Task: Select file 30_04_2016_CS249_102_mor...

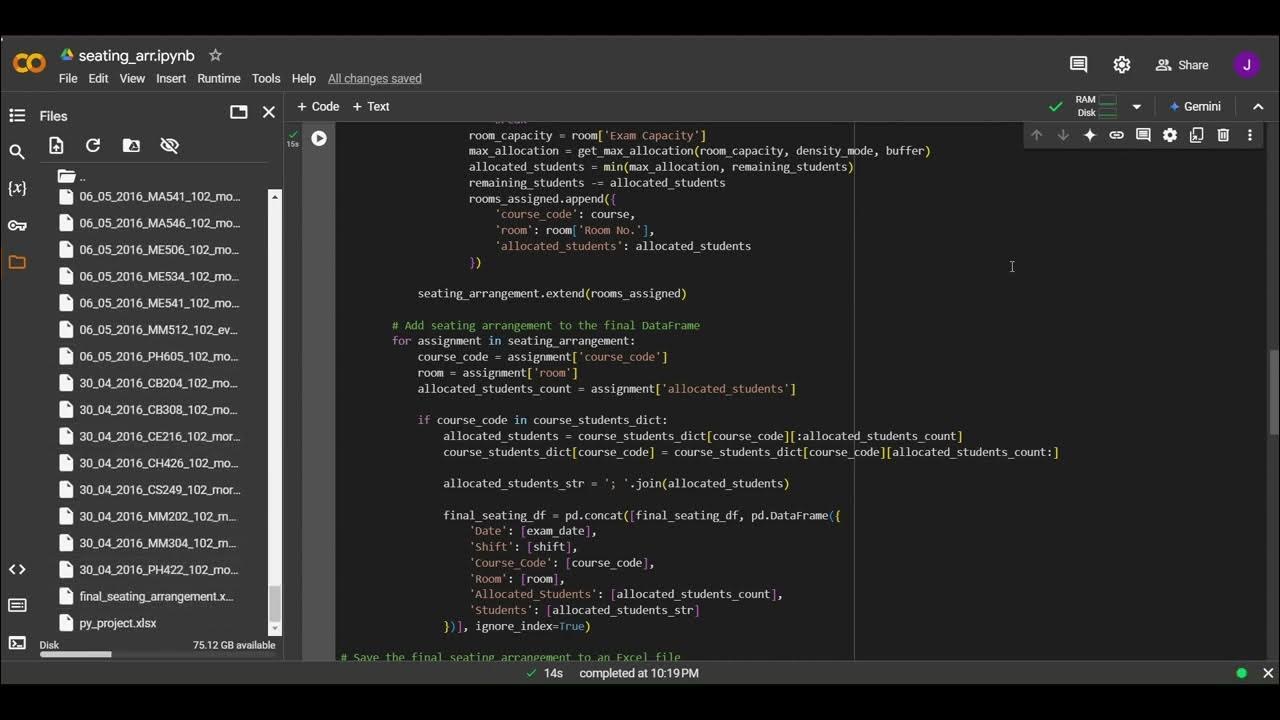Action: tap(160, 490)
